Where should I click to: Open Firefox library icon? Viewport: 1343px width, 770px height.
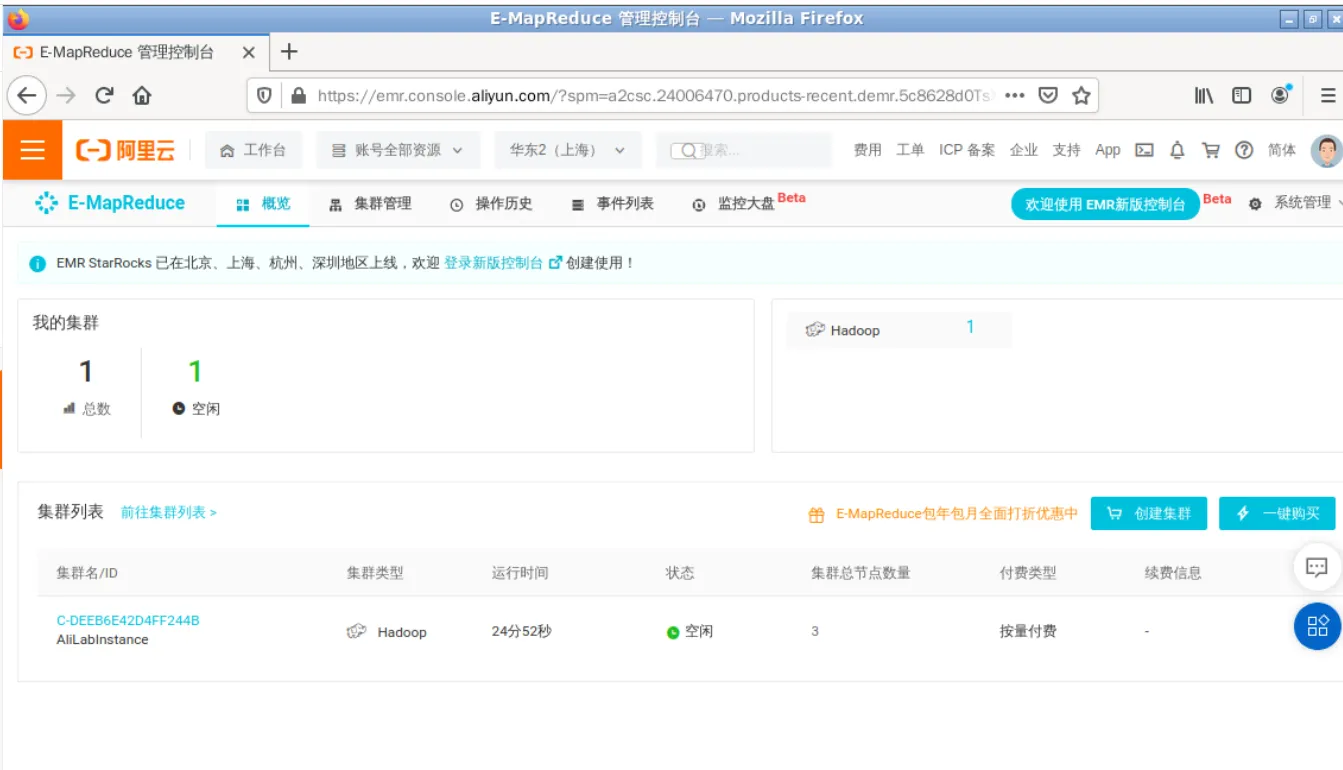coord(1204,95)
